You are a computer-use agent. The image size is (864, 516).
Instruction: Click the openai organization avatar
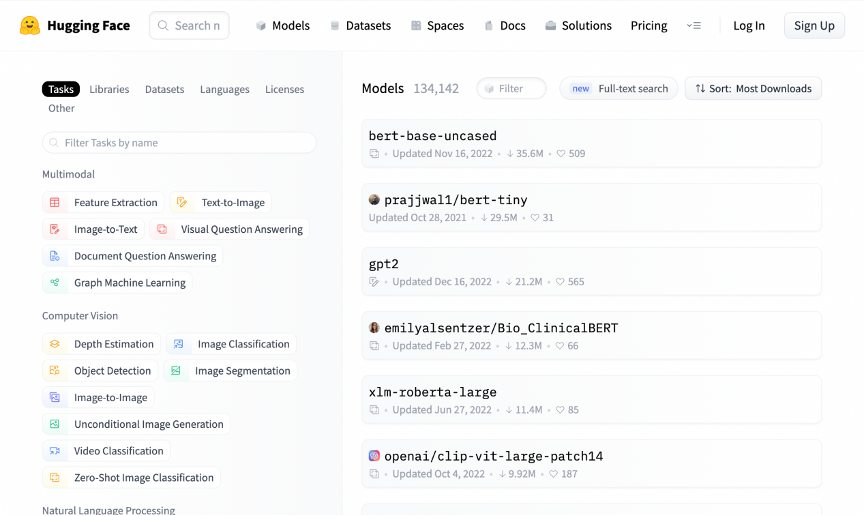(374, 456)
